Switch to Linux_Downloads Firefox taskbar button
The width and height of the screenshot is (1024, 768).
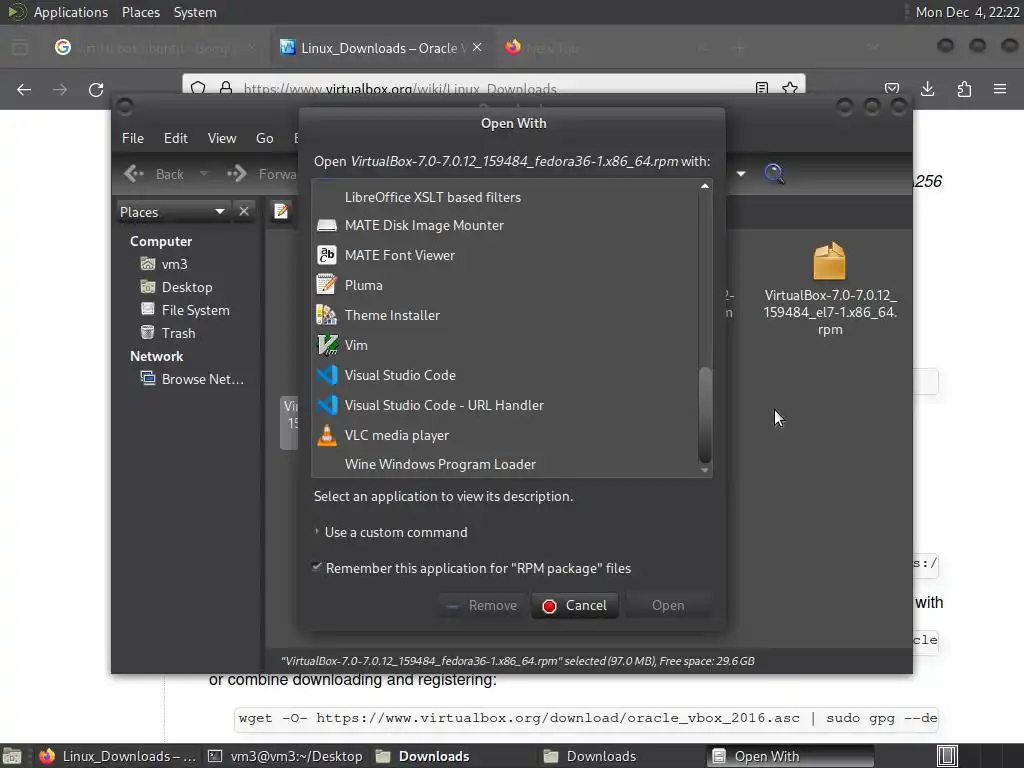coord(118,756)
